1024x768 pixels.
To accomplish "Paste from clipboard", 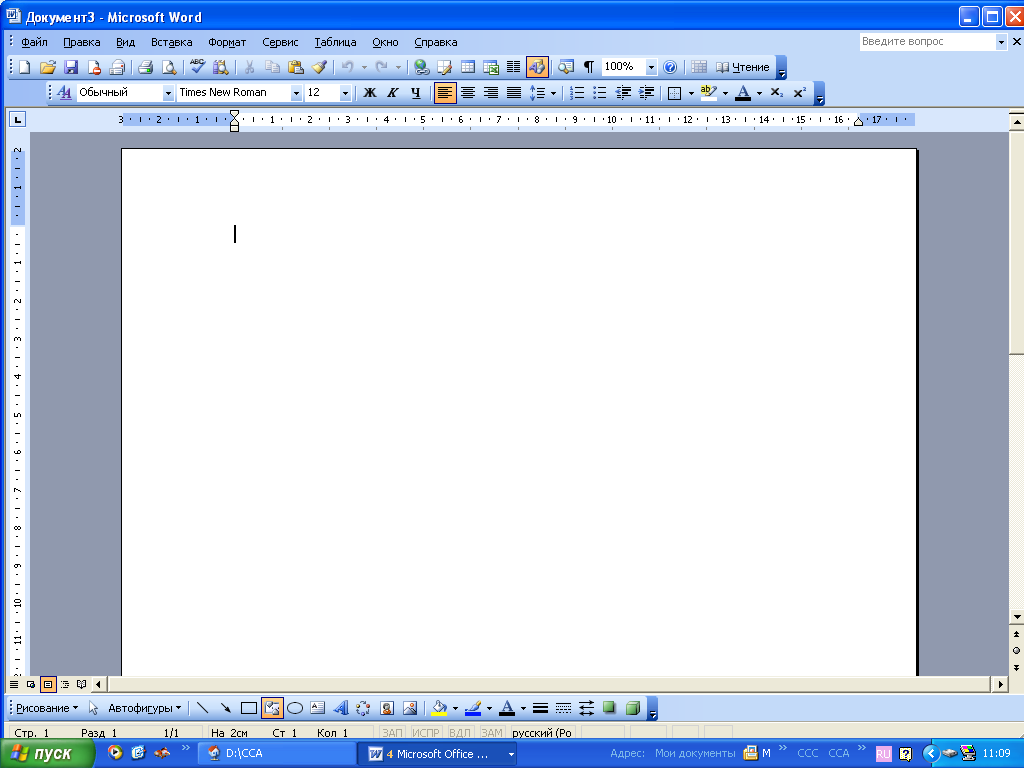I will click(296, 67).
